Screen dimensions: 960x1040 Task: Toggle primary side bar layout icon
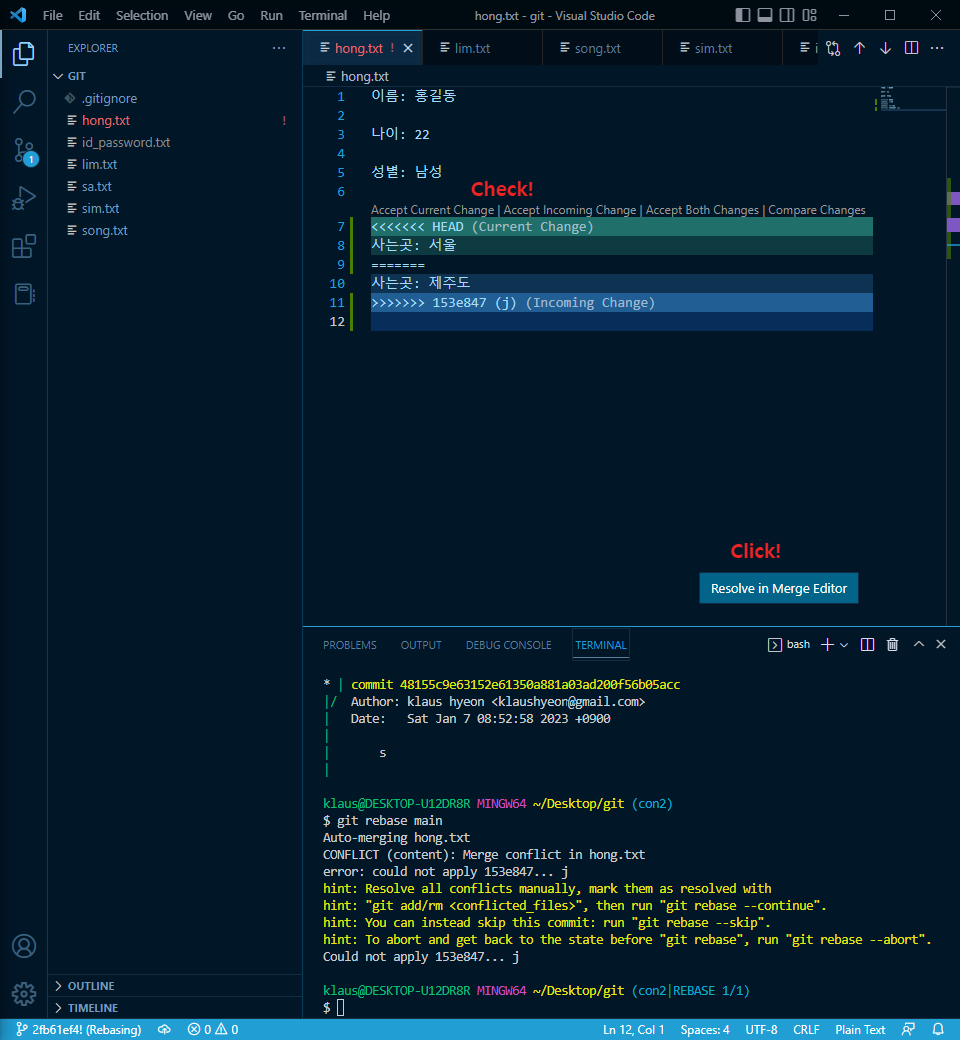point(743,15)
